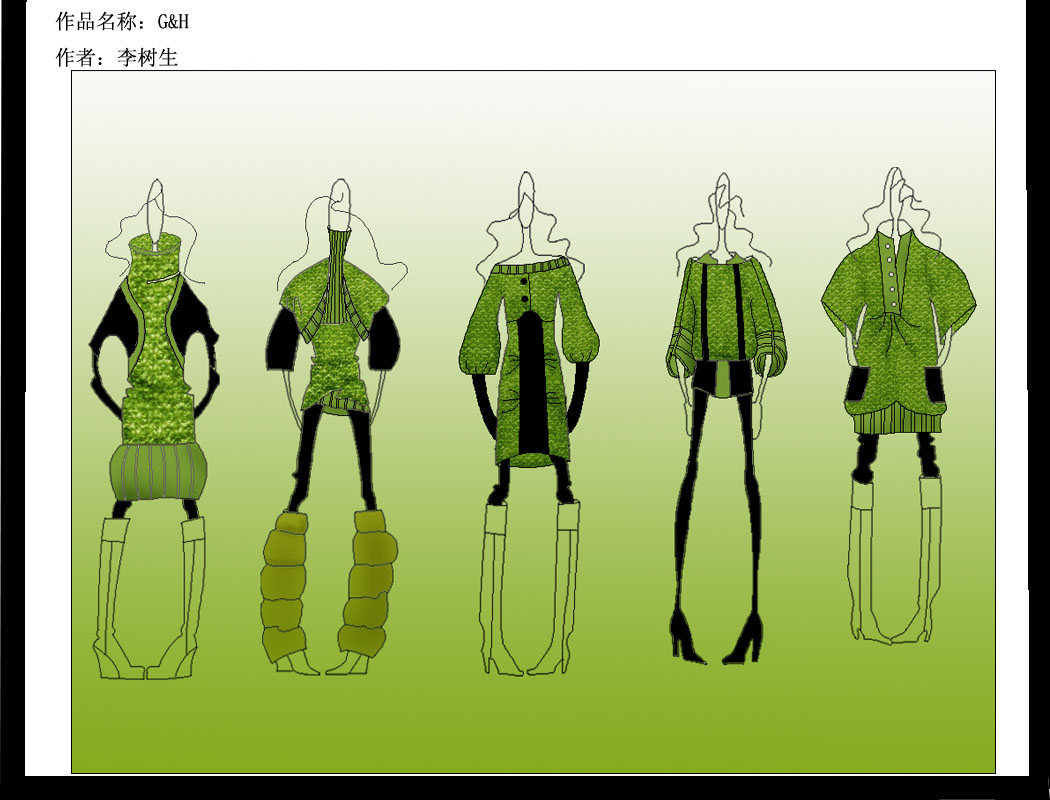Click the author text "作者：李树生"
The width and height of the screenshot is (1050, 800).
click(x=117, y=57)
